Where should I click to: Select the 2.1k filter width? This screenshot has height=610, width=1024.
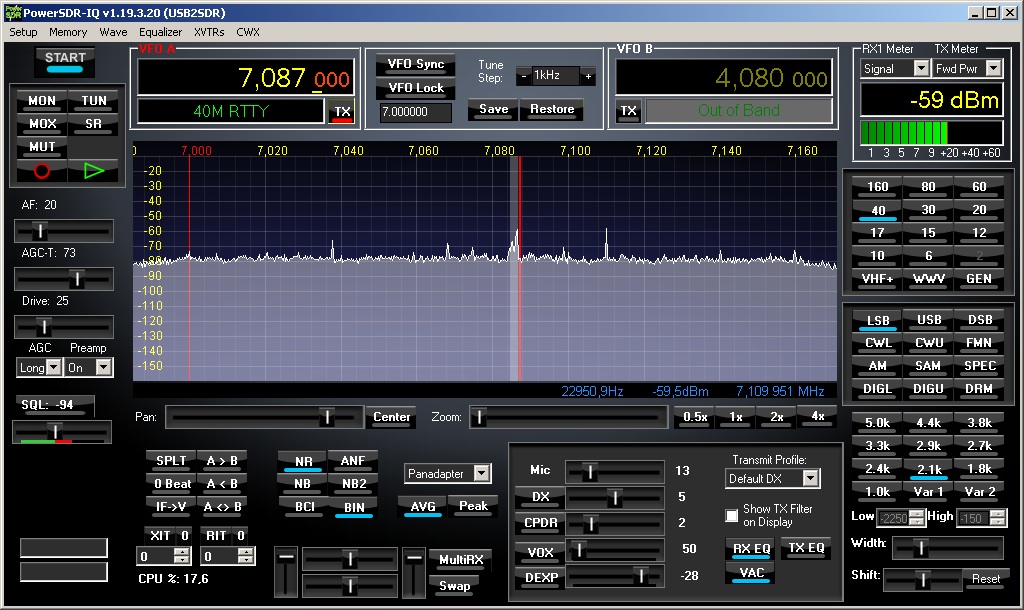coord(929,470)
